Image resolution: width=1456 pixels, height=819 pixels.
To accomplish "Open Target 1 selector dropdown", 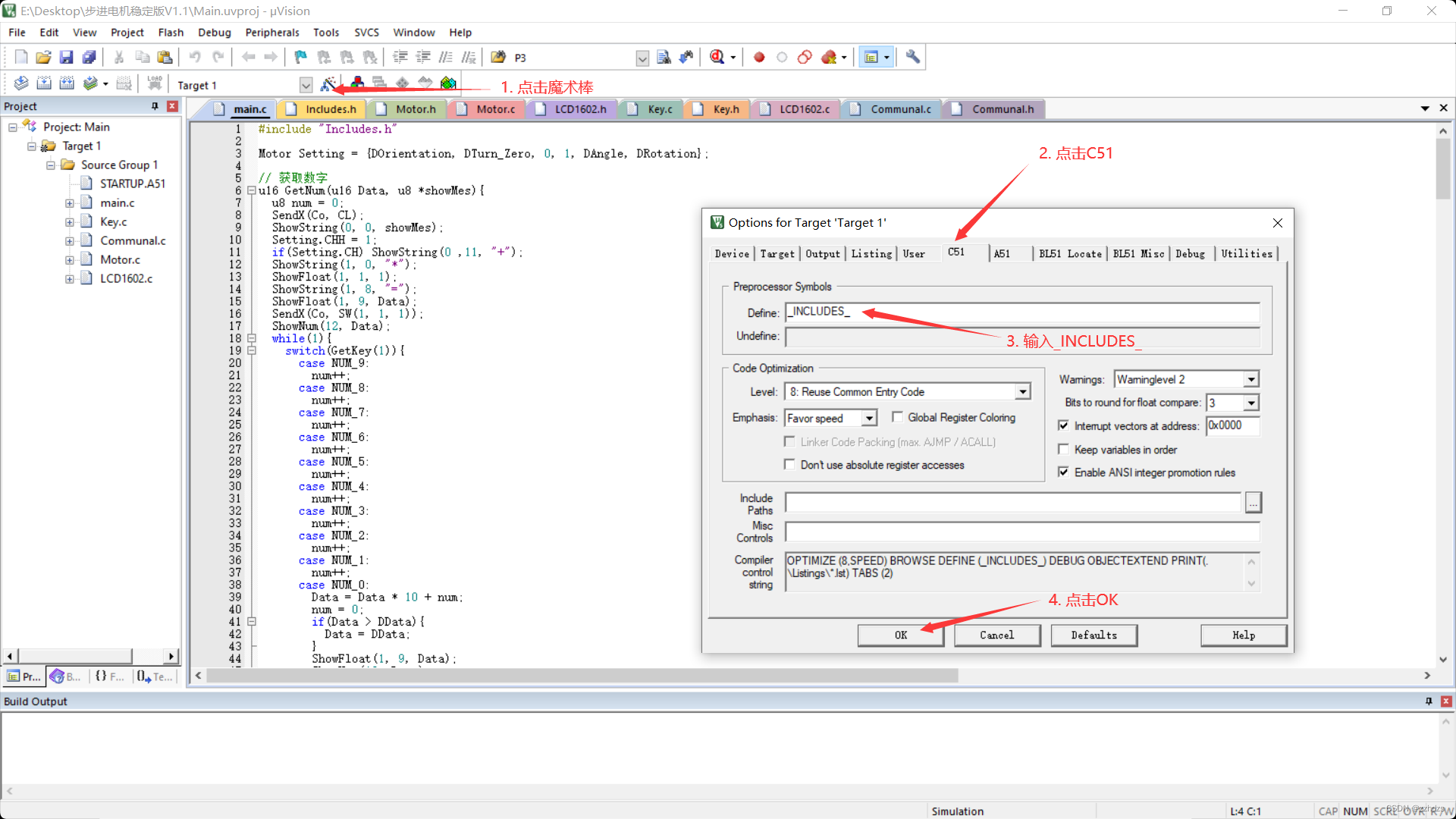I will [x=306, y=85].
